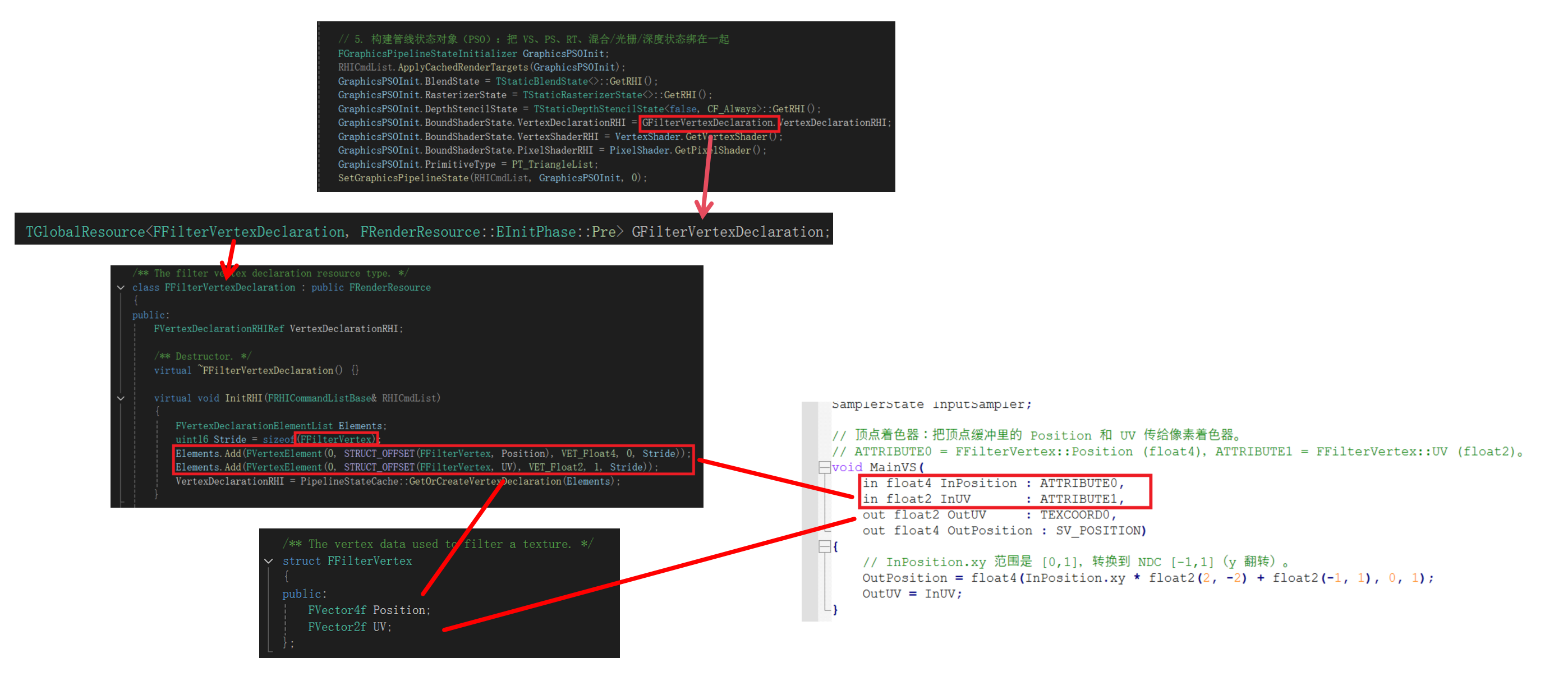Click FVector4f Position member in struct
This screenshot has height=690, width=1568.
coord(369,610)
